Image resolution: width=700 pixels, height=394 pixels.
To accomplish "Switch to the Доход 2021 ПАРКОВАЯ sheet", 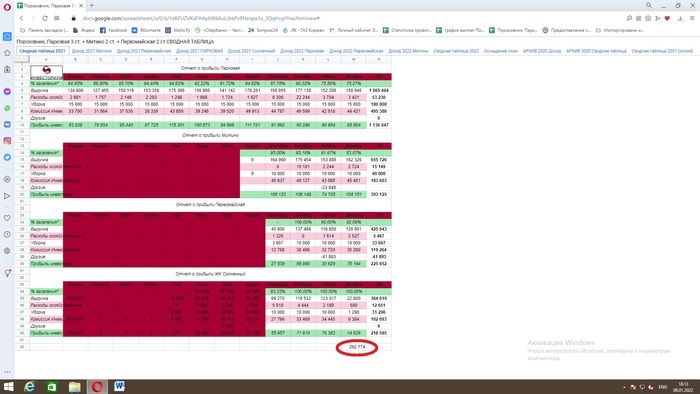I will (x=199, y=51).
